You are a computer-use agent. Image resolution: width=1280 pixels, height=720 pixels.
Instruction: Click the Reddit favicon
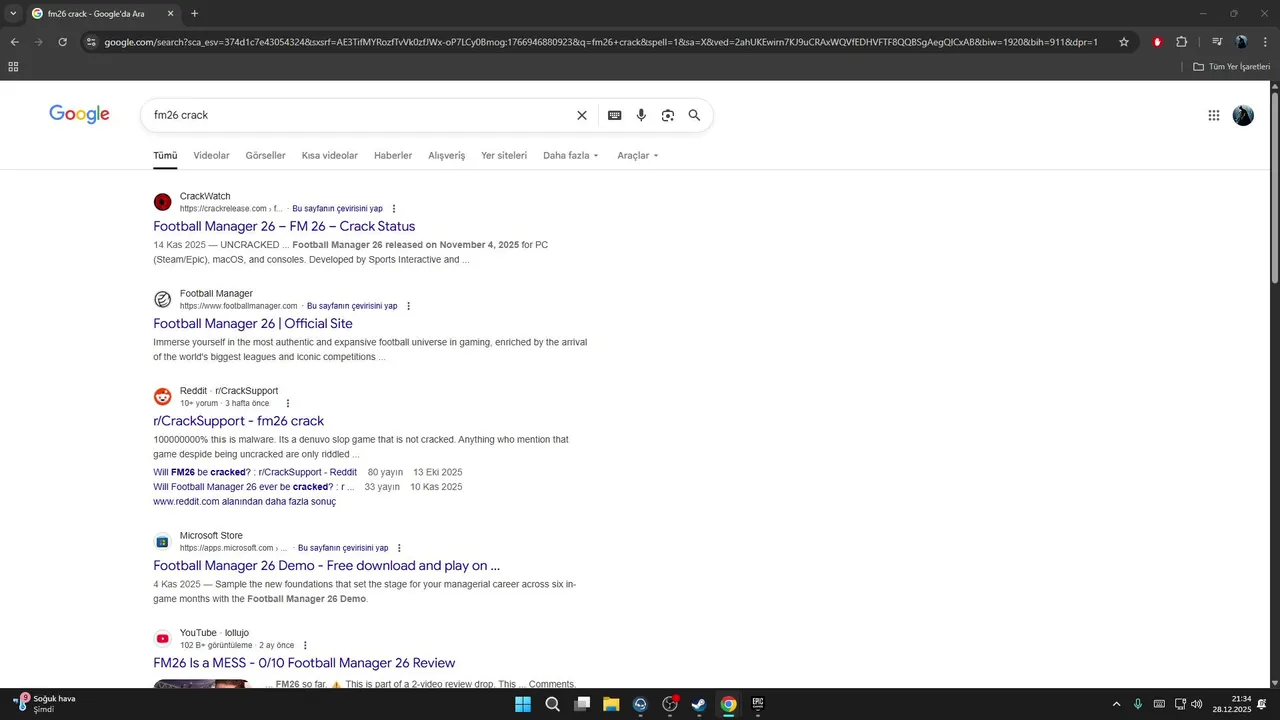point(162,396)
